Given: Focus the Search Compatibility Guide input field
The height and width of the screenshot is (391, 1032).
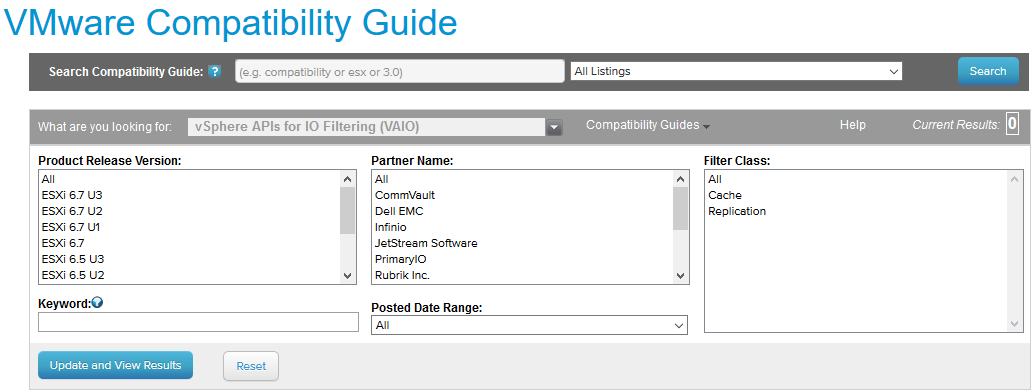Looking at the screenshot, I should (400, 72).
